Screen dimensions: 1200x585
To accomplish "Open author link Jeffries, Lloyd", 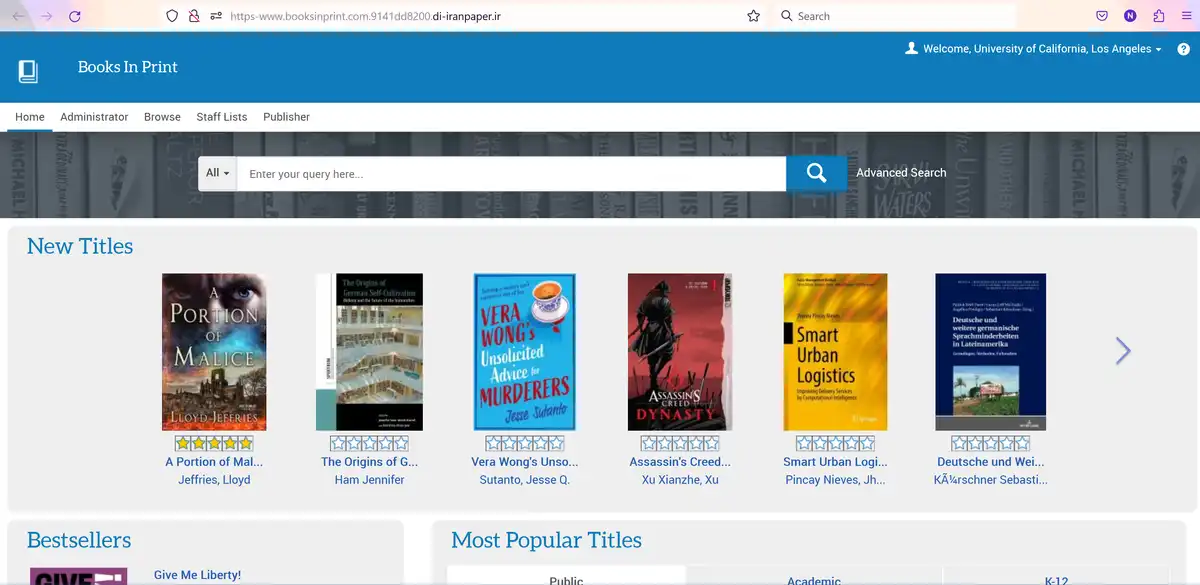I will tap(214, 480).
